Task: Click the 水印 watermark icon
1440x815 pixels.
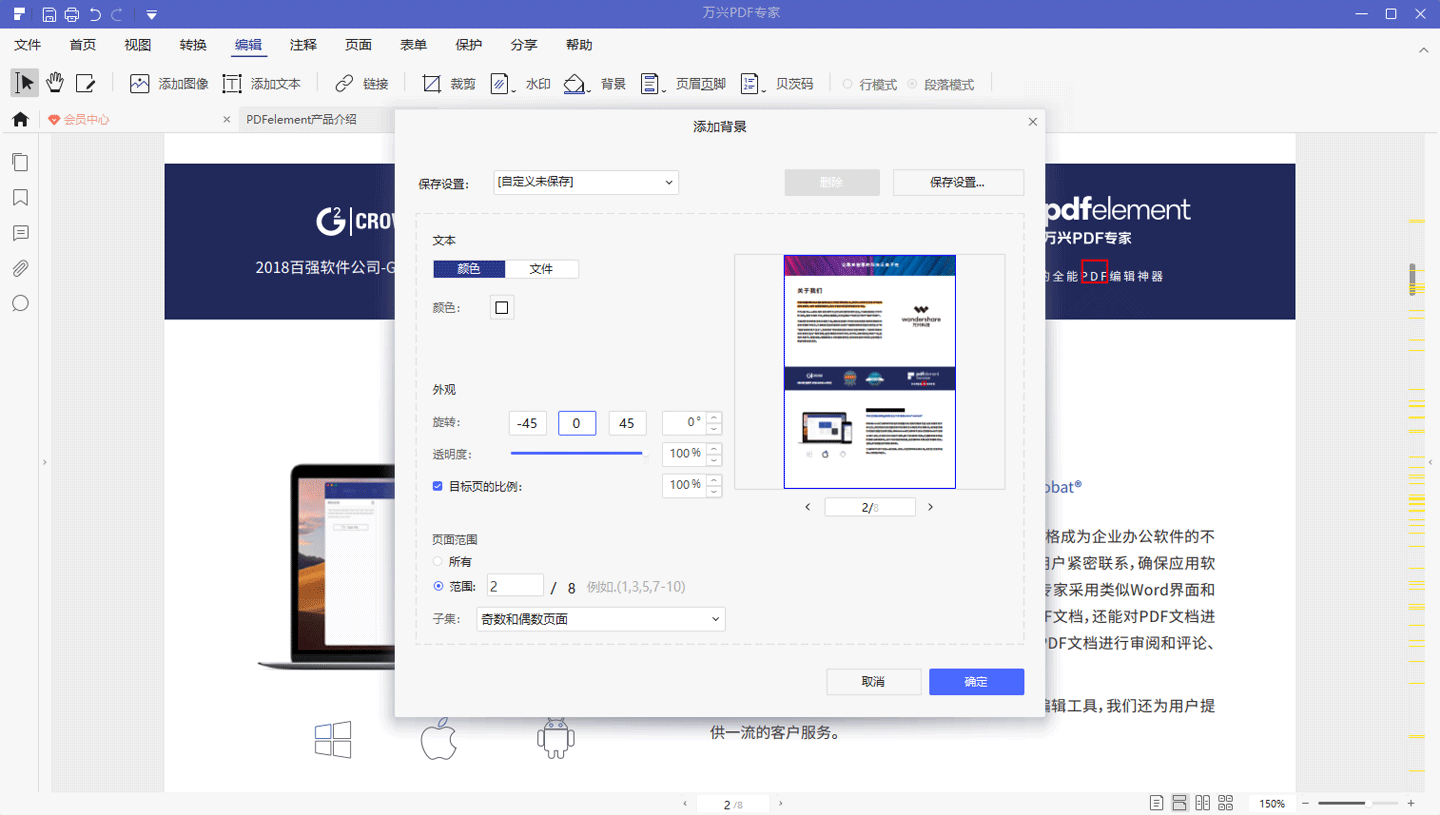Action: [501, 84]
